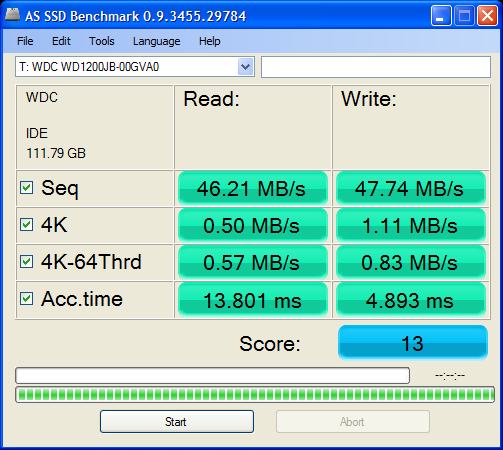
Task: Click the Seq test label
Action: tap(60, 188)
